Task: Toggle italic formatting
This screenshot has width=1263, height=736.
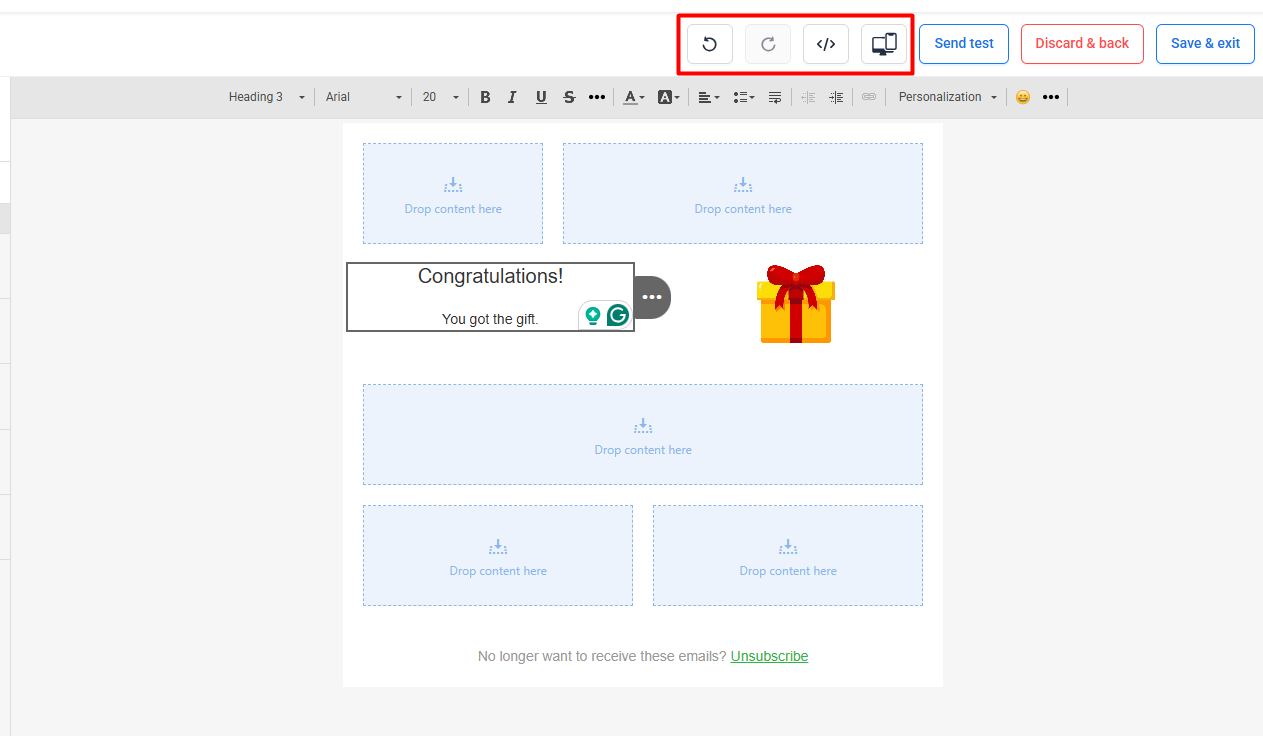Action: (512, 97)
